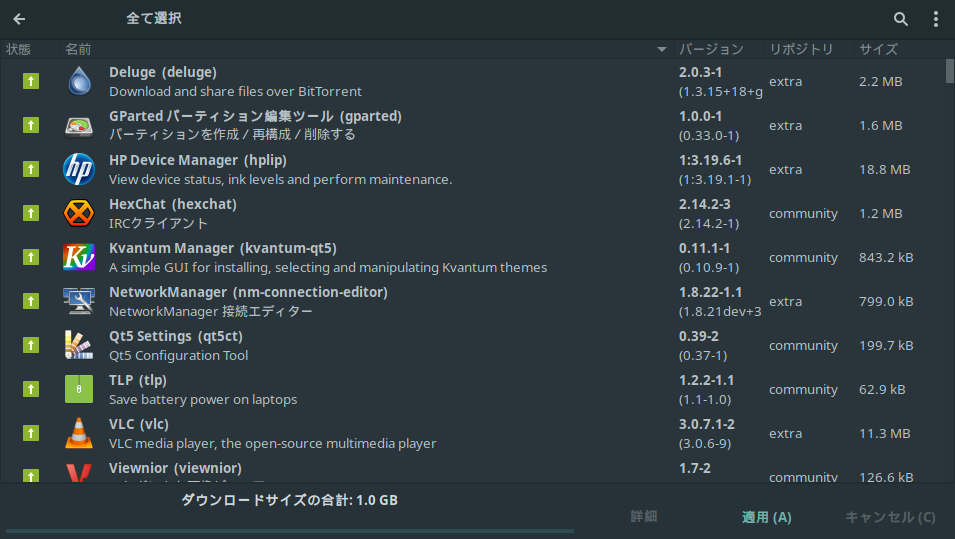Screen dimensions: 955x539
Task: Click version 2.0.3-1 of Deluge
Action: pyautogui.click(x=700, y=72)
